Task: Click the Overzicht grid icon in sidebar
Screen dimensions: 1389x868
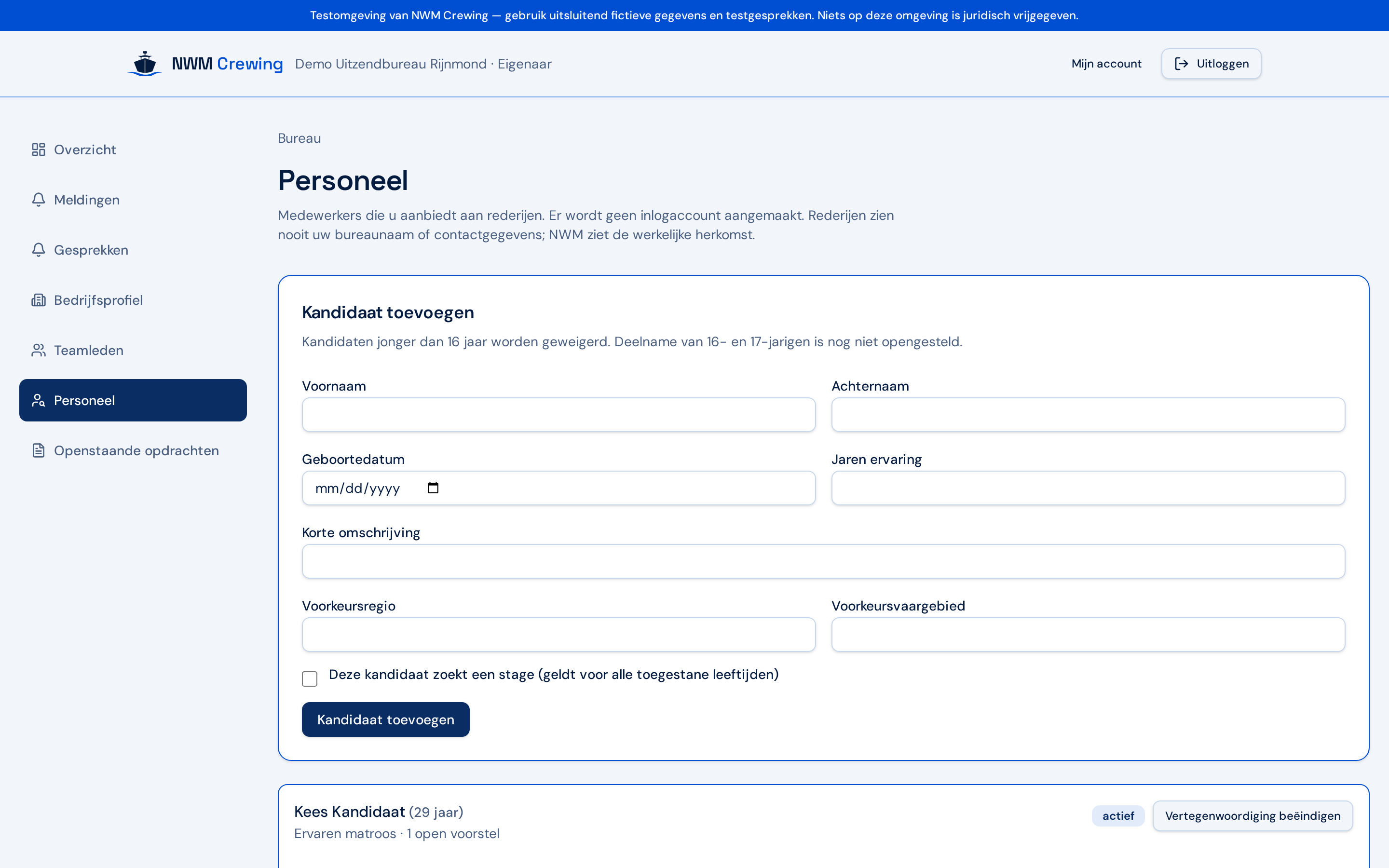Action: [x=39, y=150]
